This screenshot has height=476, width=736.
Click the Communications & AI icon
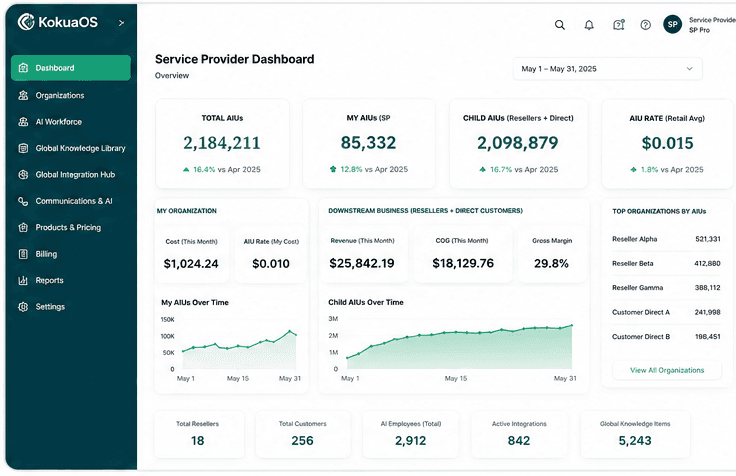23,201
